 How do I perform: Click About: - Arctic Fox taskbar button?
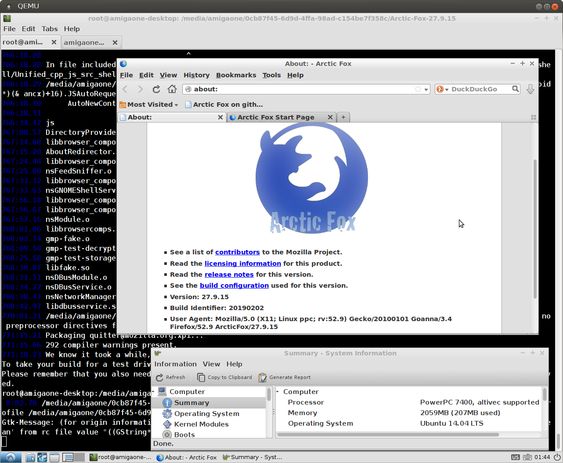coord(187,457)
